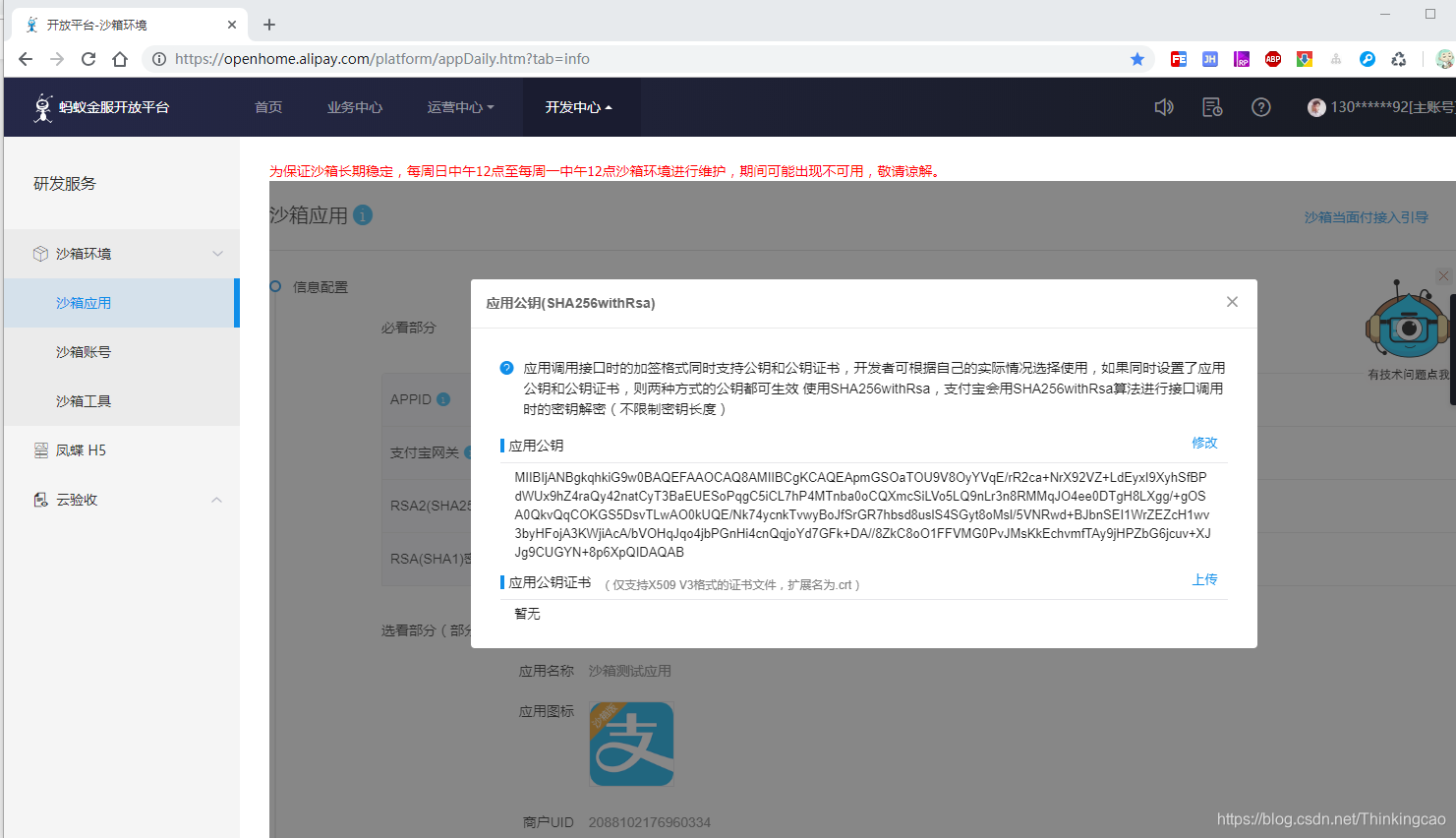Click the info icon next to 沙箱应用 heading

point(363,214)
